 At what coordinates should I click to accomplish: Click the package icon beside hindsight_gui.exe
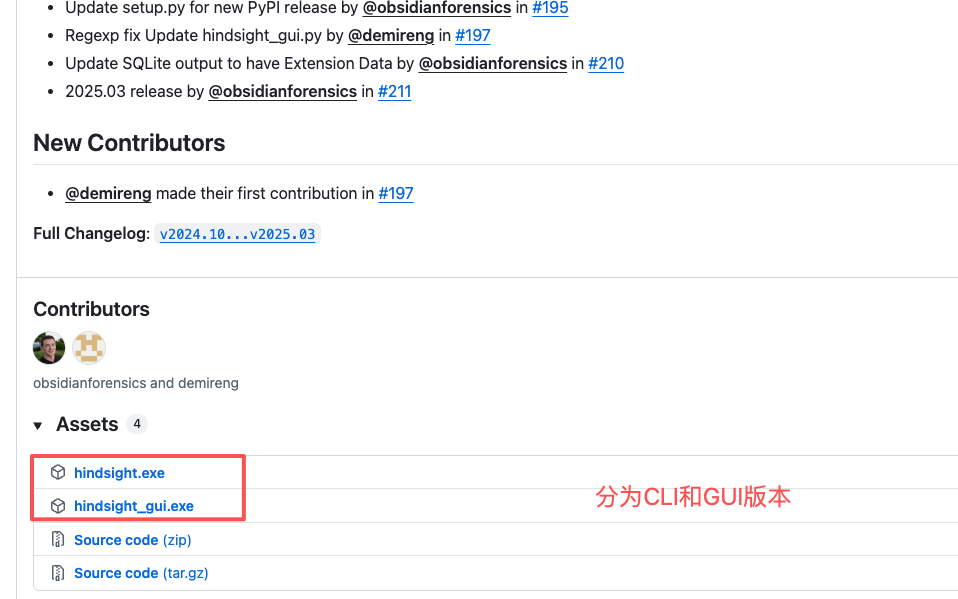pos(58,506)
